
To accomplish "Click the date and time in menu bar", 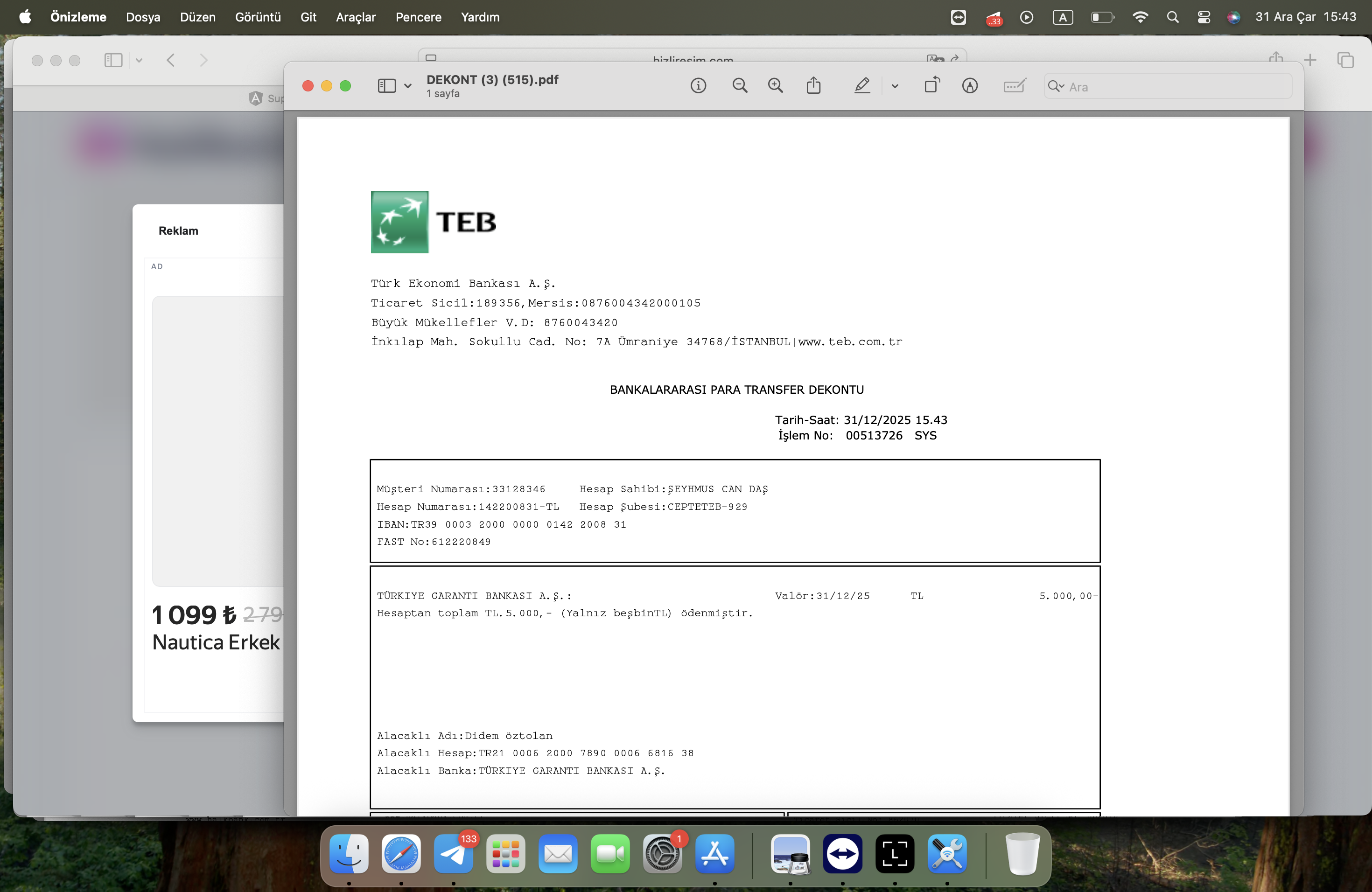I will (1306, 17).
